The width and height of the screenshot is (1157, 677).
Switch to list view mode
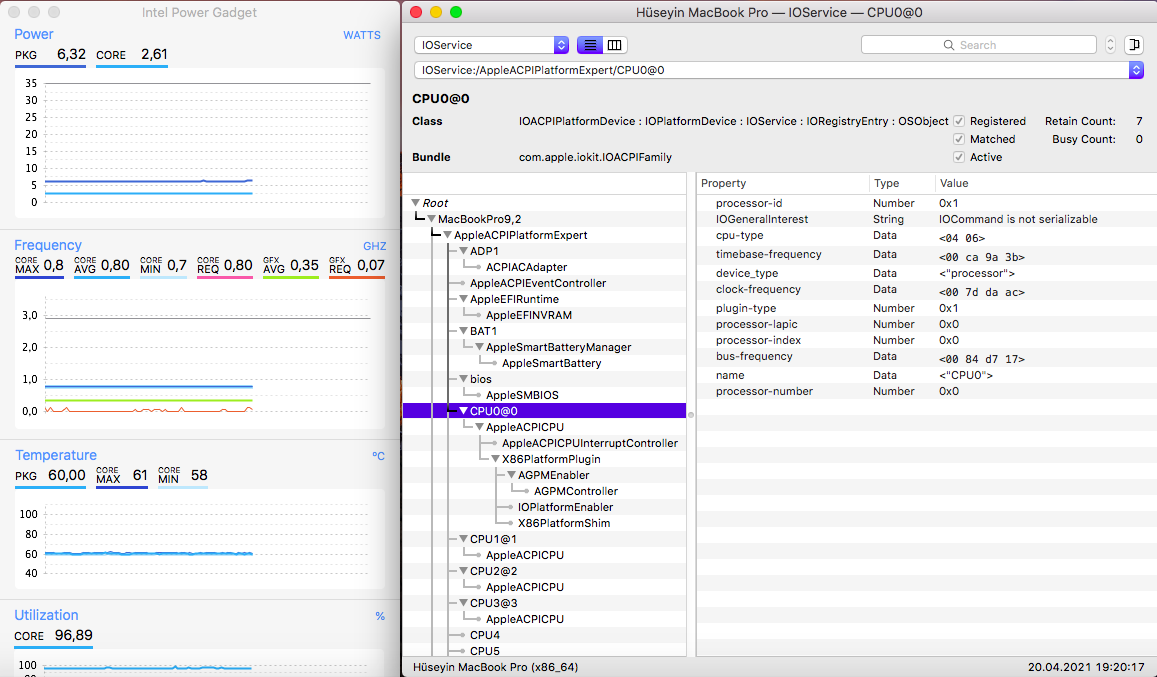click(590, 45)
